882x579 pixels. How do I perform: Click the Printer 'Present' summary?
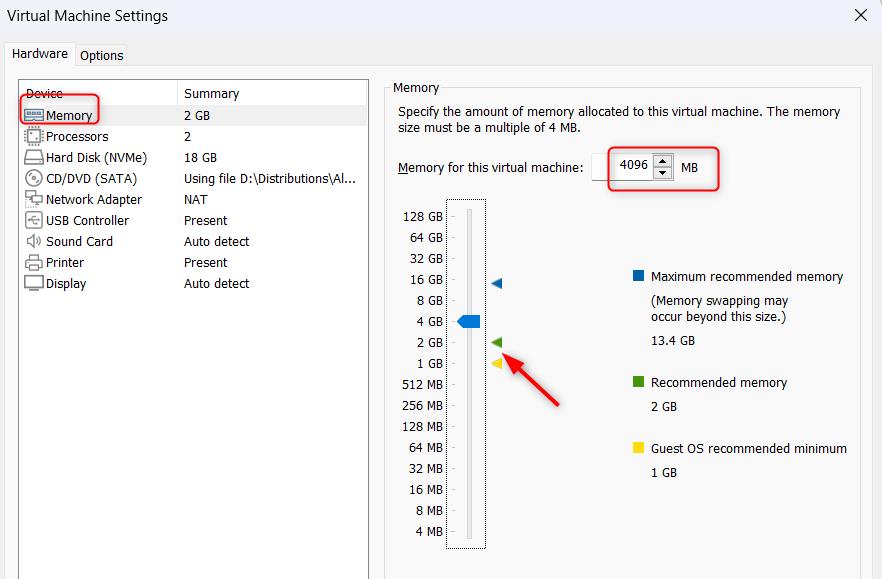(x=205, y=263)
